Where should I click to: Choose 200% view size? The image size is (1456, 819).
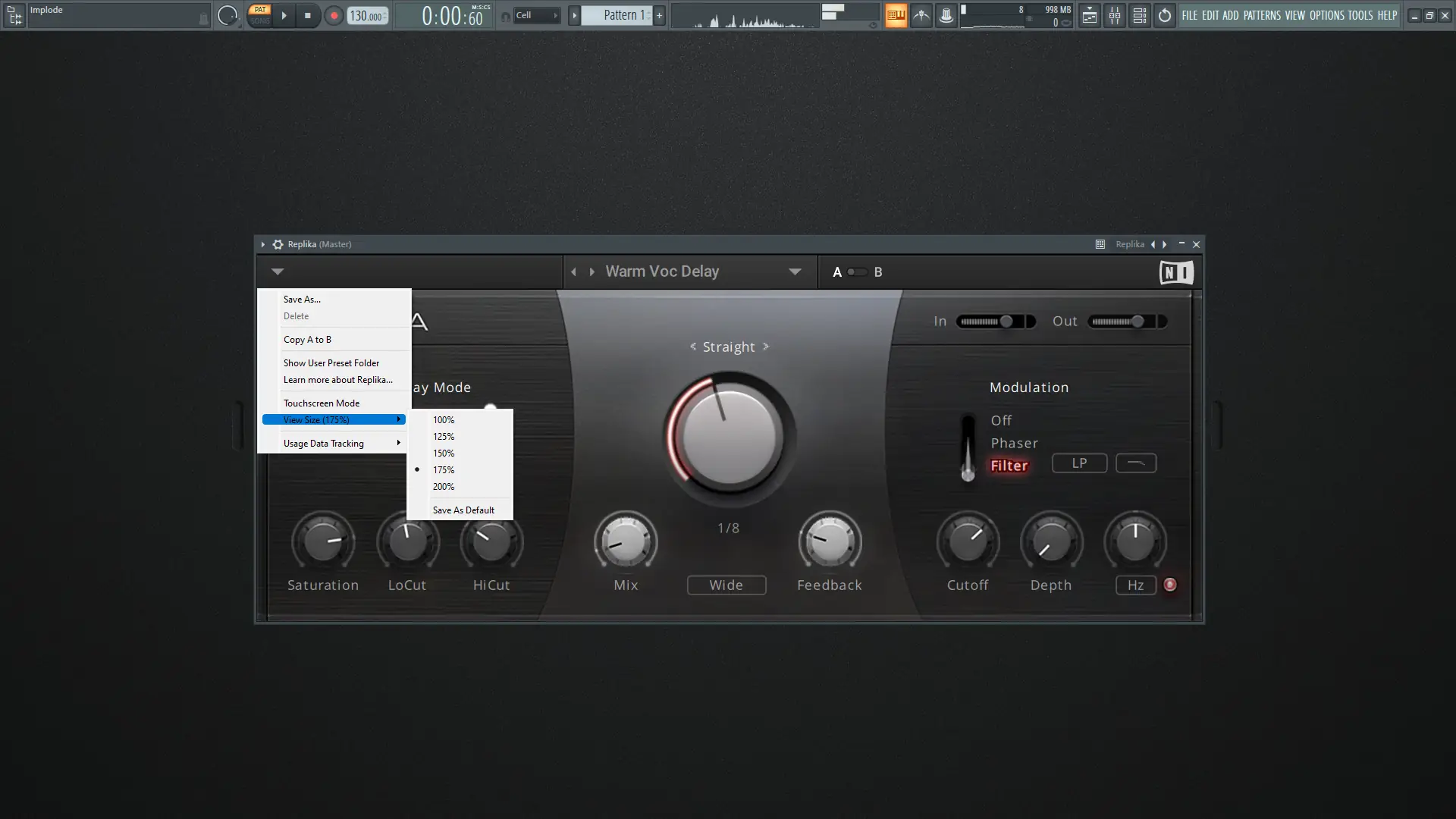pos(444,487)
